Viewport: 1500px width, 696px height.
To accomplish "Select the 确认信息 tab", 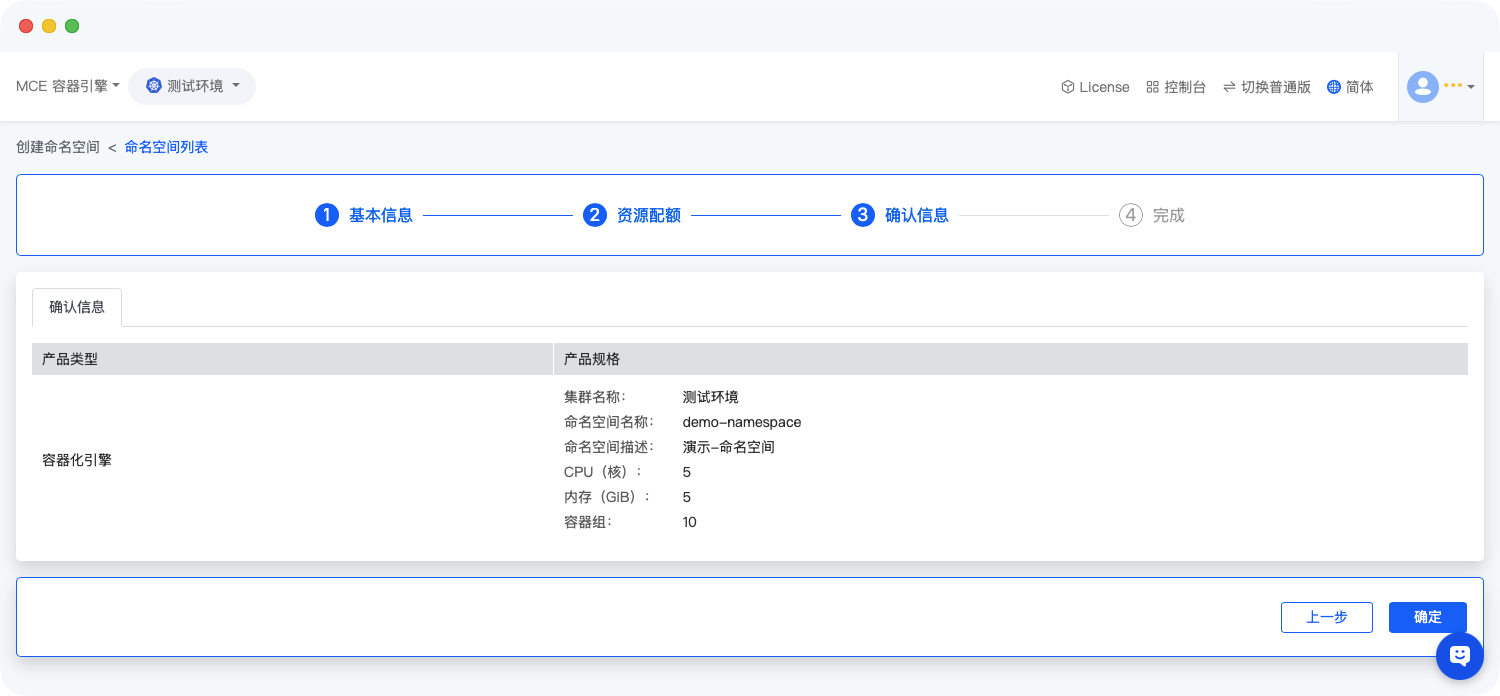I will tap(77, 307).
